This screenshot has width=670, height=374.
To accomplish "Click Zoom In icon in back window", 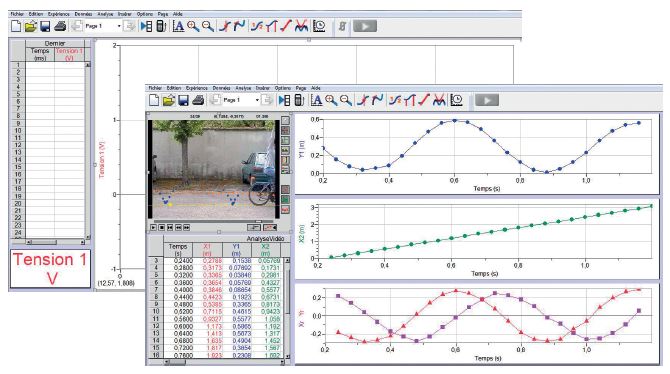I will coord(193,27).
